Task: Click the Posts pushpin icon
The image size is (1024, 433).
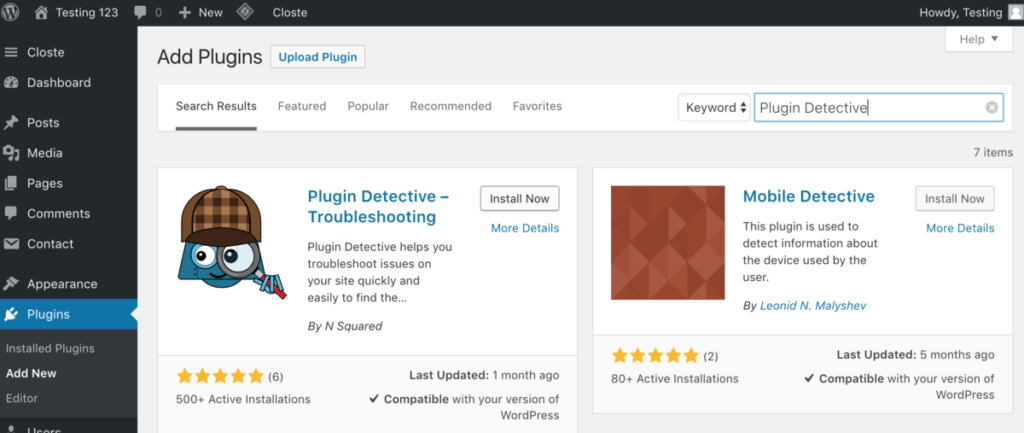Action: (11, 123)
